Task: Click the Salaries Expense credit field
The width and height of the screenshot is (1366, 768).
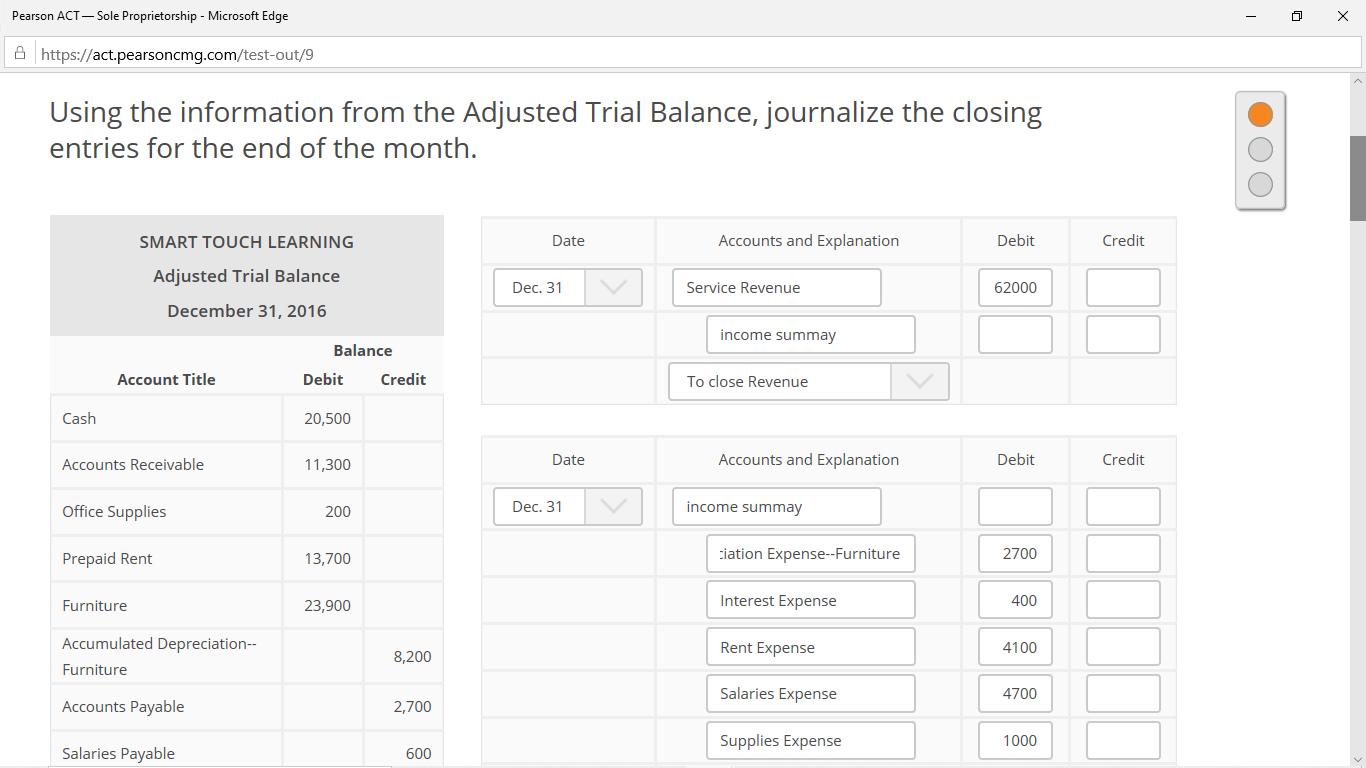Action: pos(1123,693)
